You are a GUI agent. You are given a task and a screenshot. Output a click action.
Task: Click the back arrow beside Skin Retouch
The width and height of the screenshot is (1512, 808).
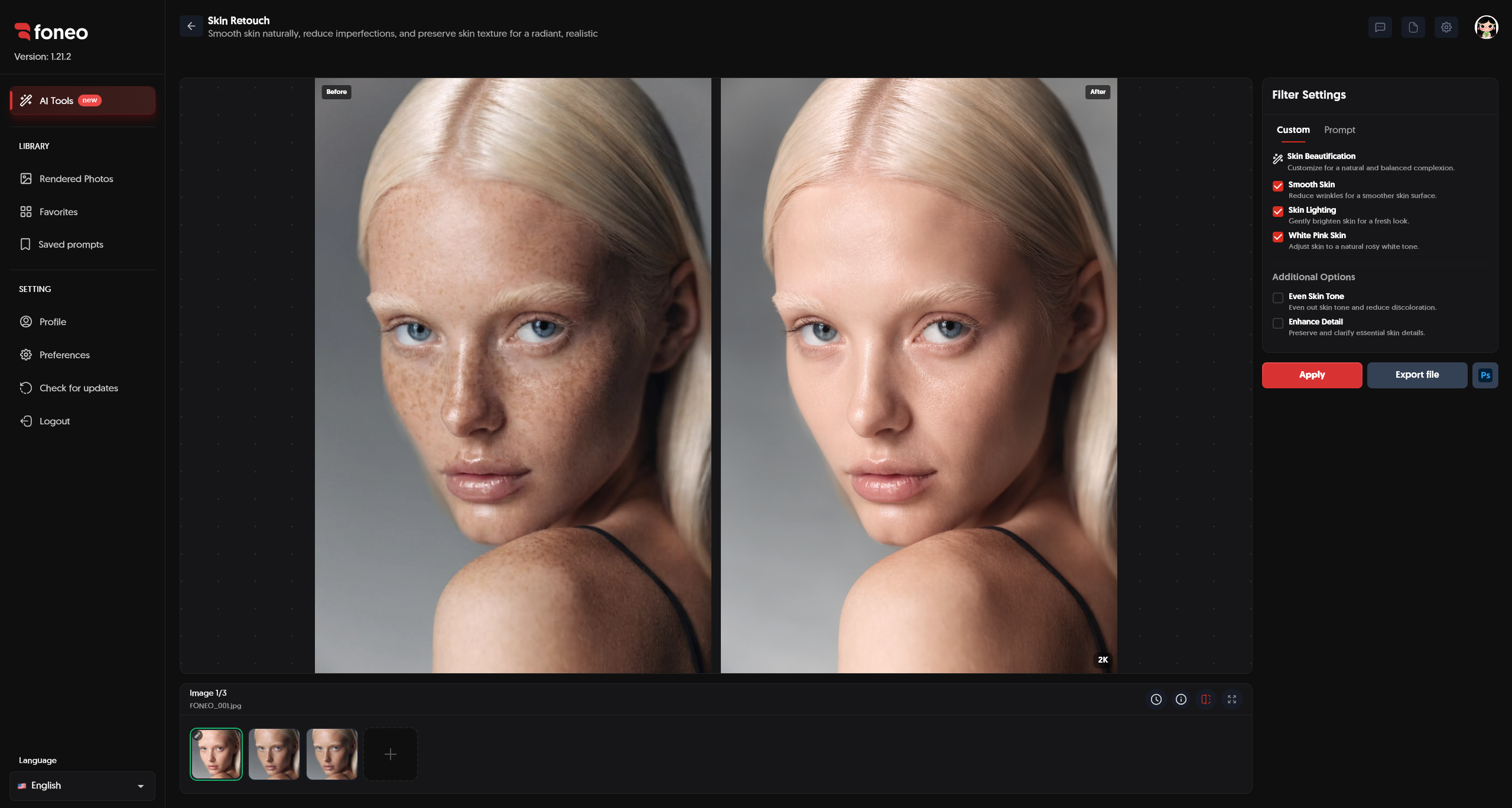[x=191, y=26]
